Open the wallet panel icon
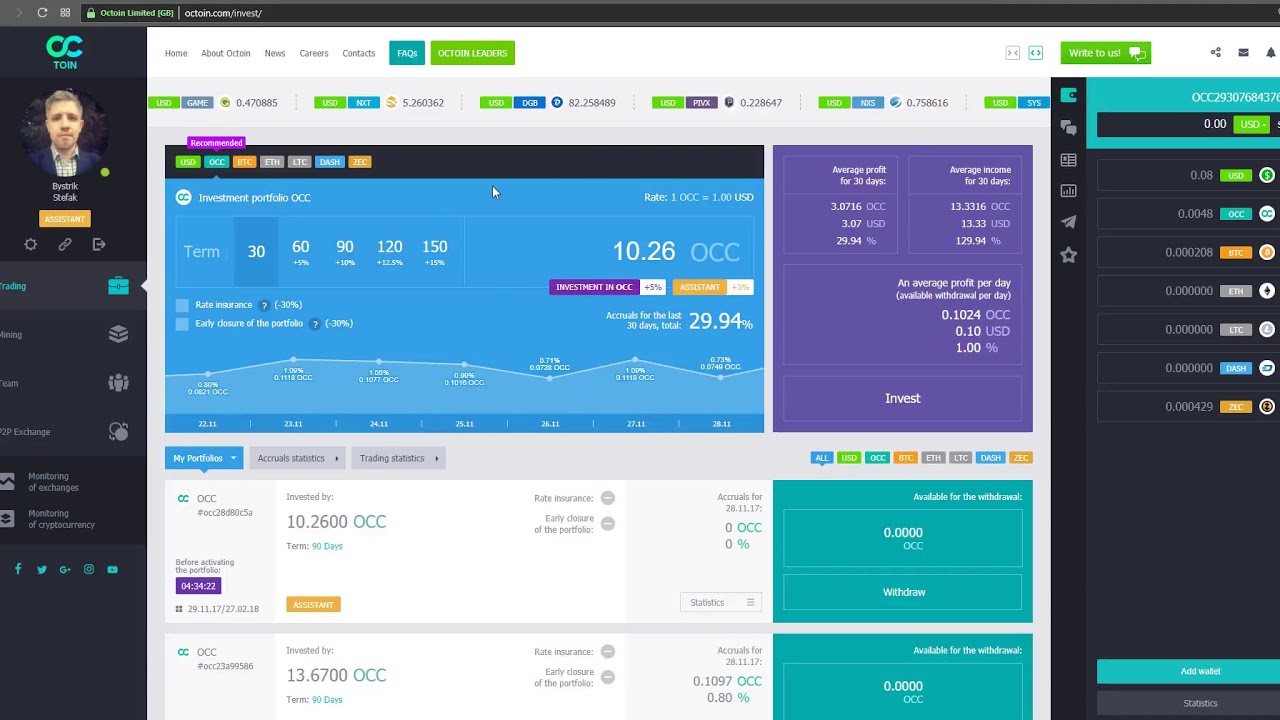1280x720 pixels. [x=1069, y=96]
